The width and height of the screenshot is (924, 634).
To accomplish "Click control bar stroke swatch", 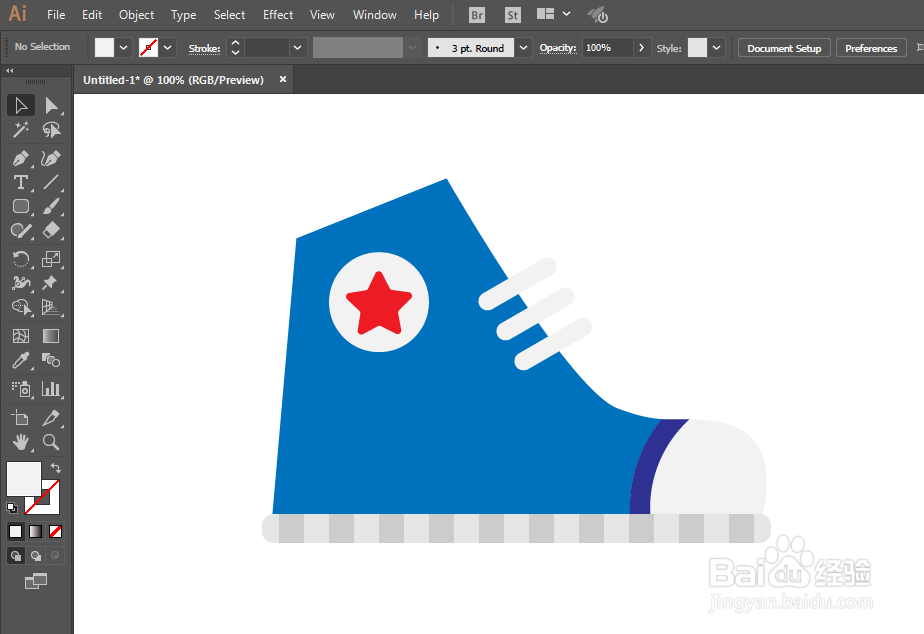I will click(x=148, y=48).
